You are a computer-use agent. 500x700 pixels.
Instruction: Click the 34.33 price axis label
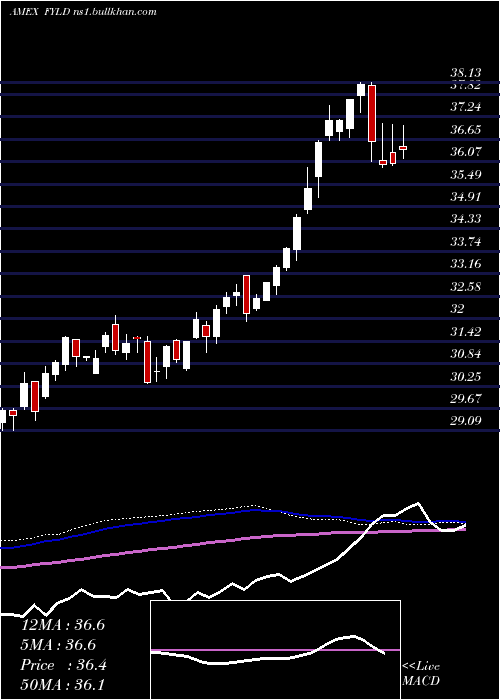click(466, 219)
